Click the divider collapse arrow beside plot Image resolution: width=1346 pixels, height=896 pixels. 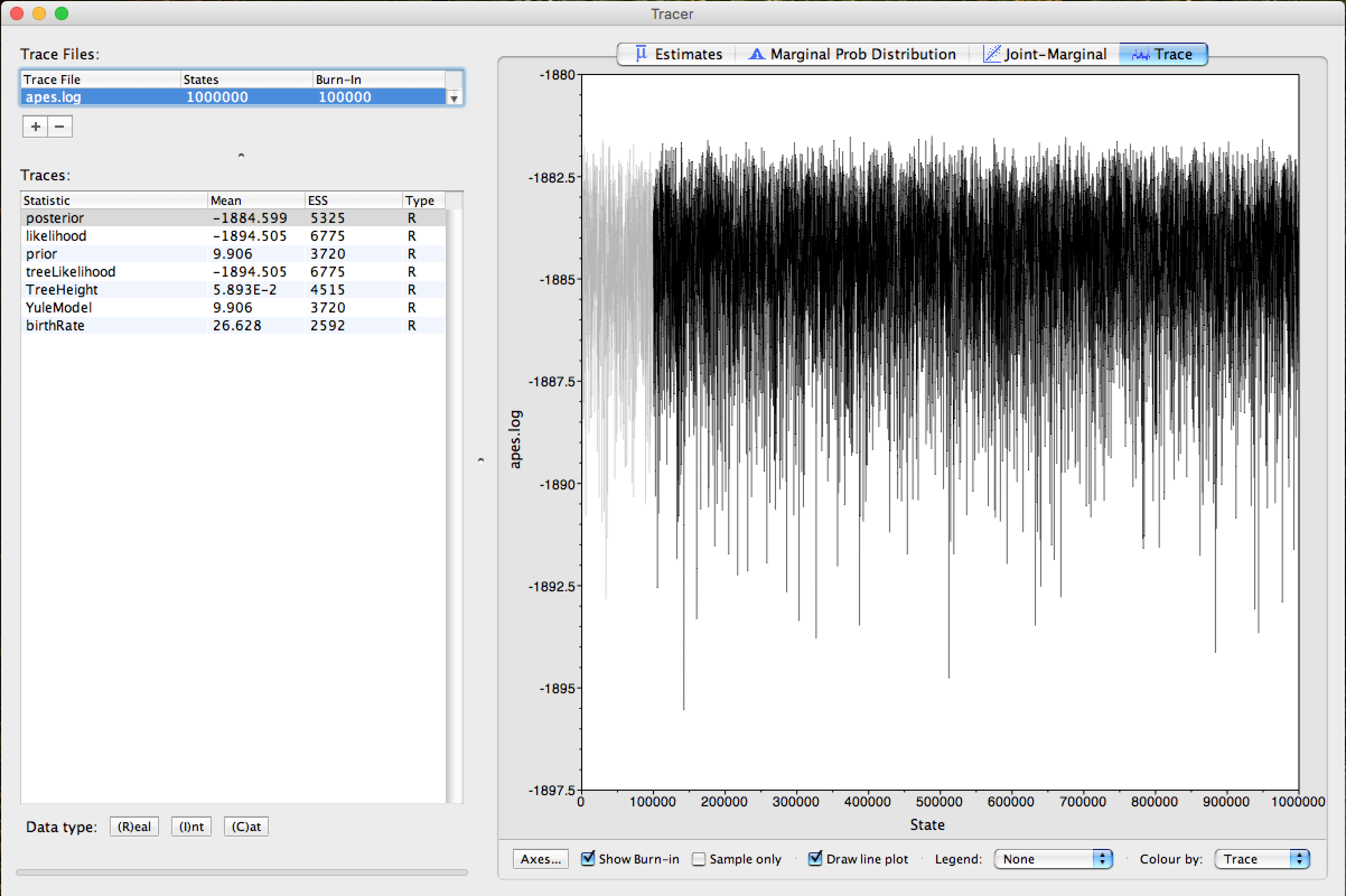(x=480, y=459)
